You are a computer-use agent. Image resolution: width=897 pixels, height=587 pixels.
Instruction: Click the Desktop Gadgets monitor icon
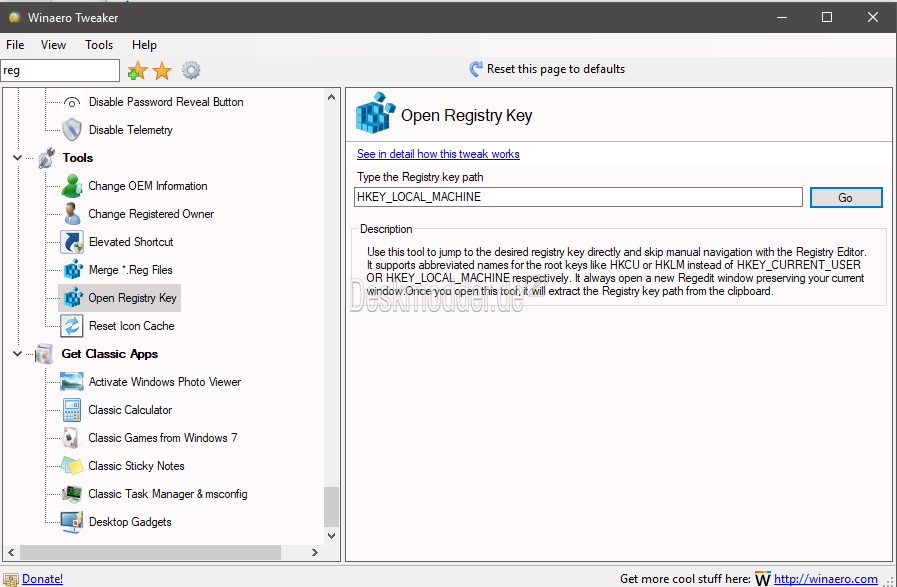(x=72, y=522)
